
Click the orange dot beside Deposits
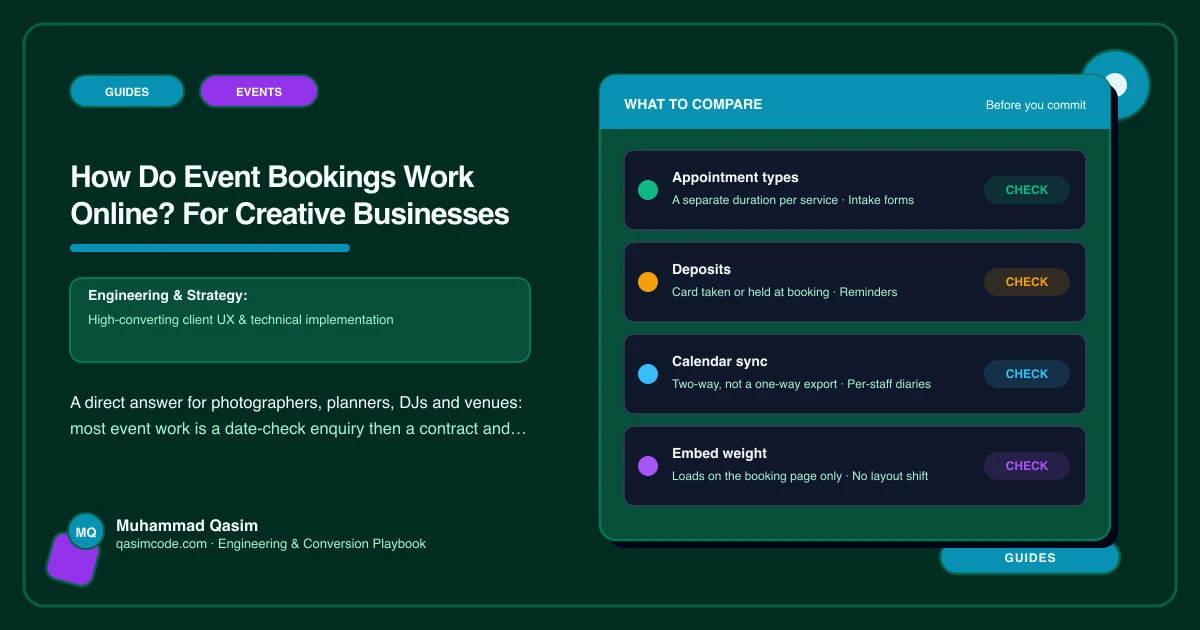pyautogui.click(x=648, y=282)
